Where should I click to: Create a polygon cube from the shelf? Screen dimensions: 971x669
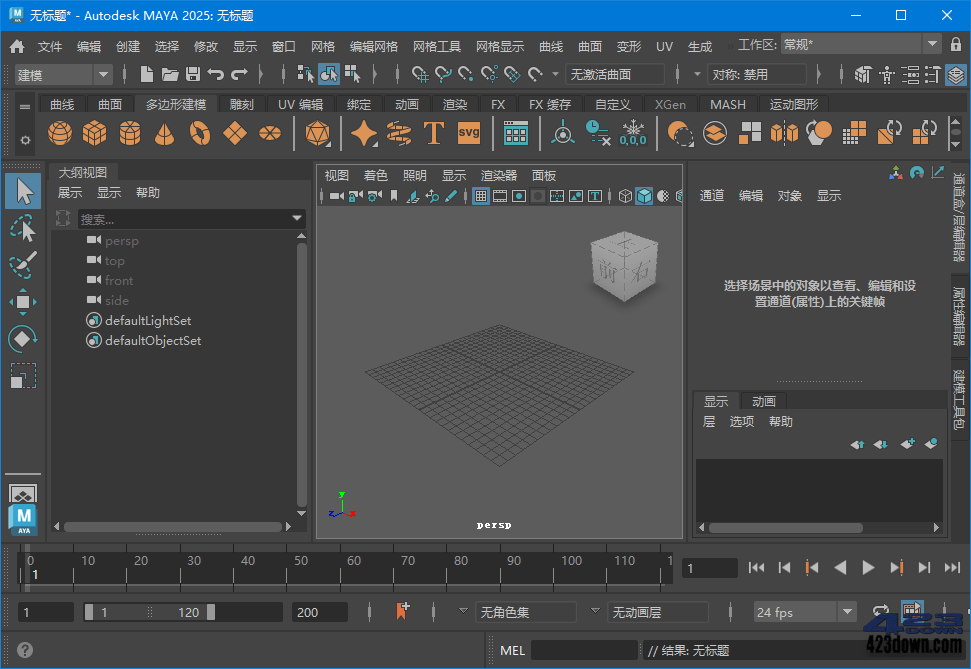(94, 132)
